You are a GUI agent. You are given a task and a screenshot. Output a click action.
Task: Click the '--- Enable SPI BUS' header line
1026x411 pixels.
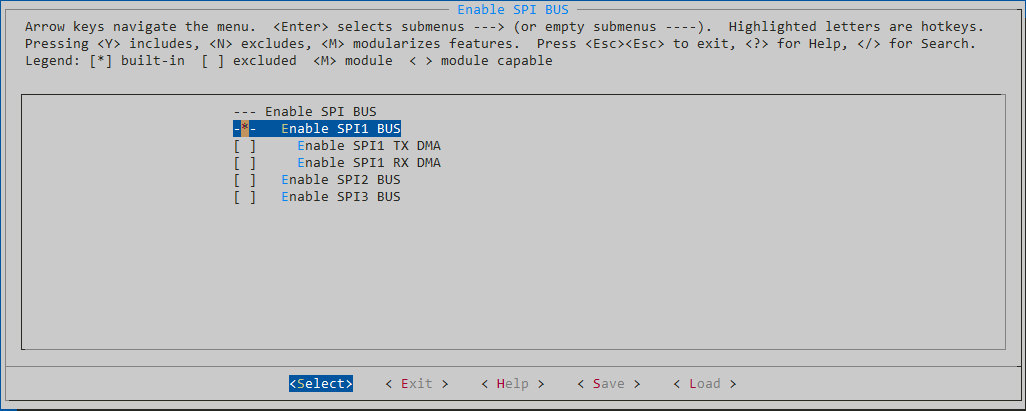(x=305, y=111)
